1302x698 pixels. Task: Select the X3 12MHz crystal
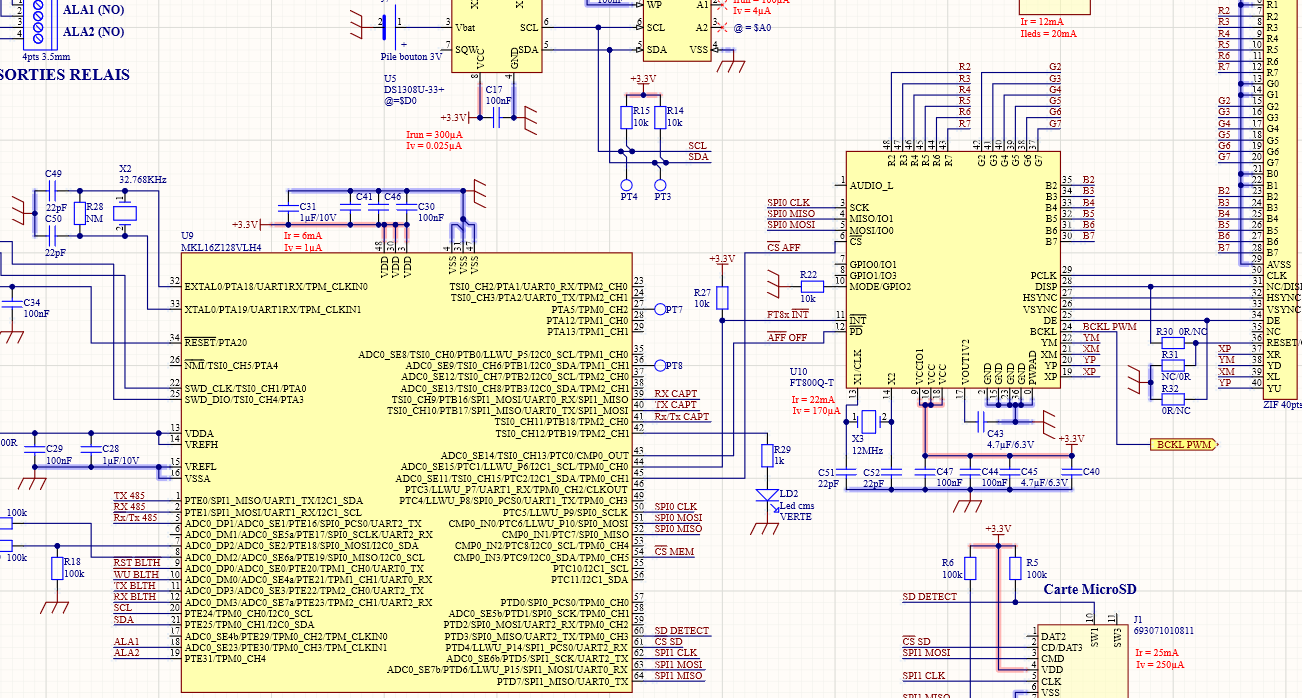tap(869, 420)
